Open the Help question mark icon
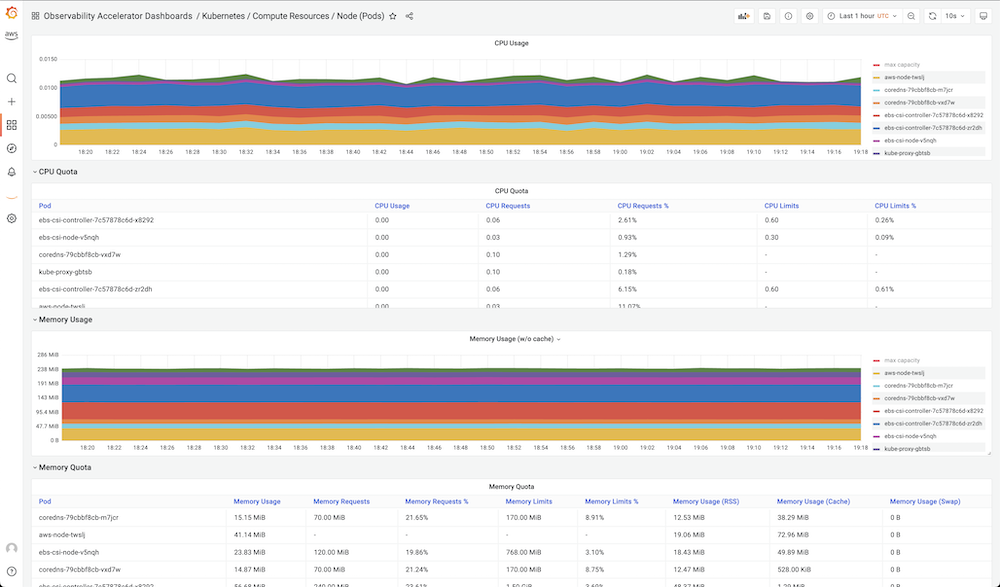 tap(11, 572)
